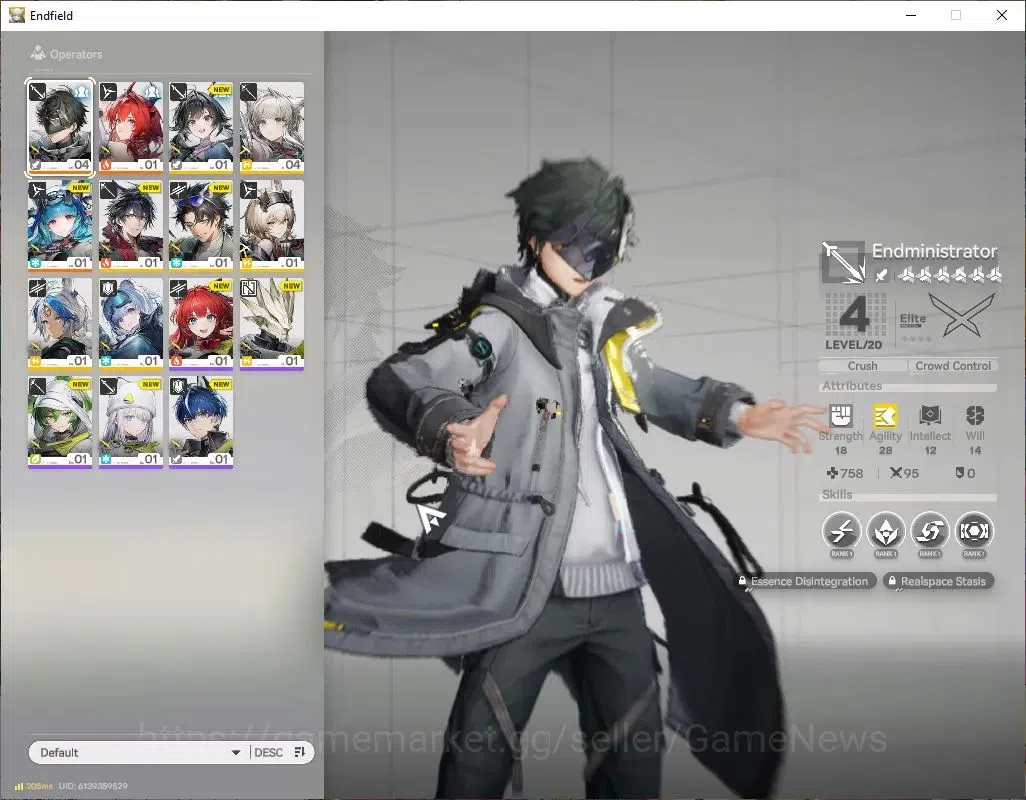Open the first skill icon (slash)
The height and width of the screenshot is (800, 1026).
click(841, 530)
